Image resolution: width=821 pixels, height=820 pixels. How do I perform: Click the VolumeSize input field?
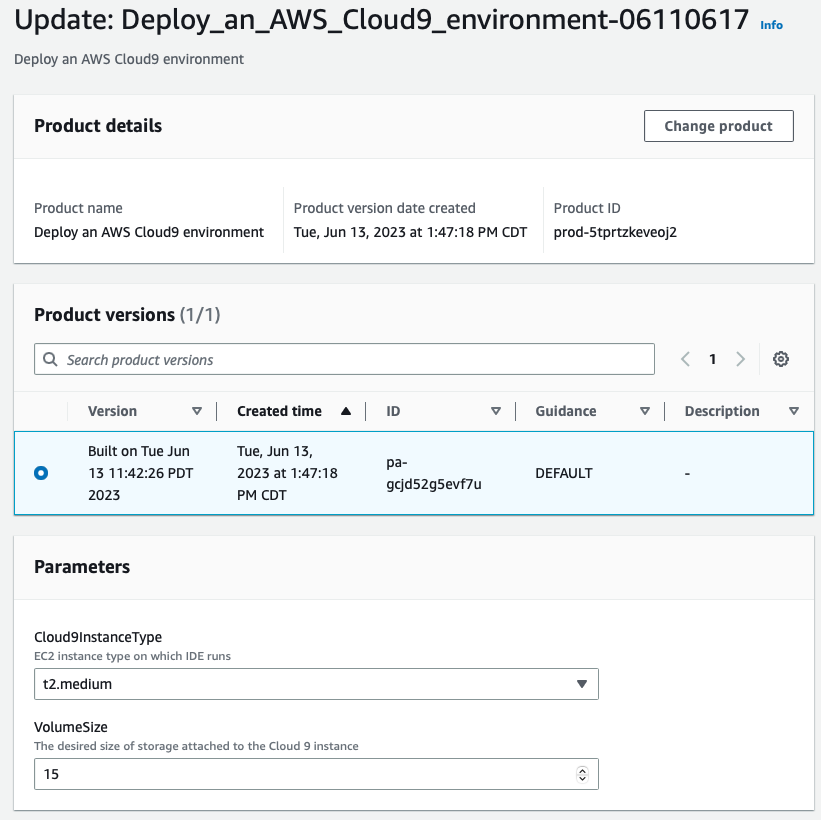point(316,774)
